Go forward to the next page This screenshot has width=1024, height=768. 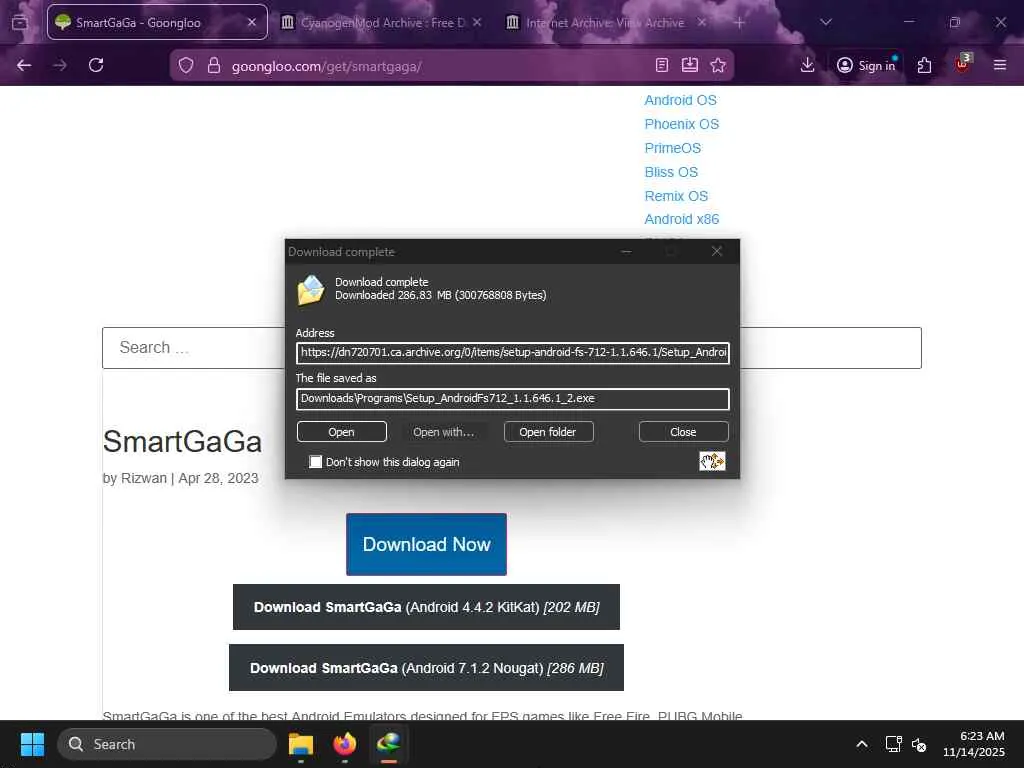point(59,65)
